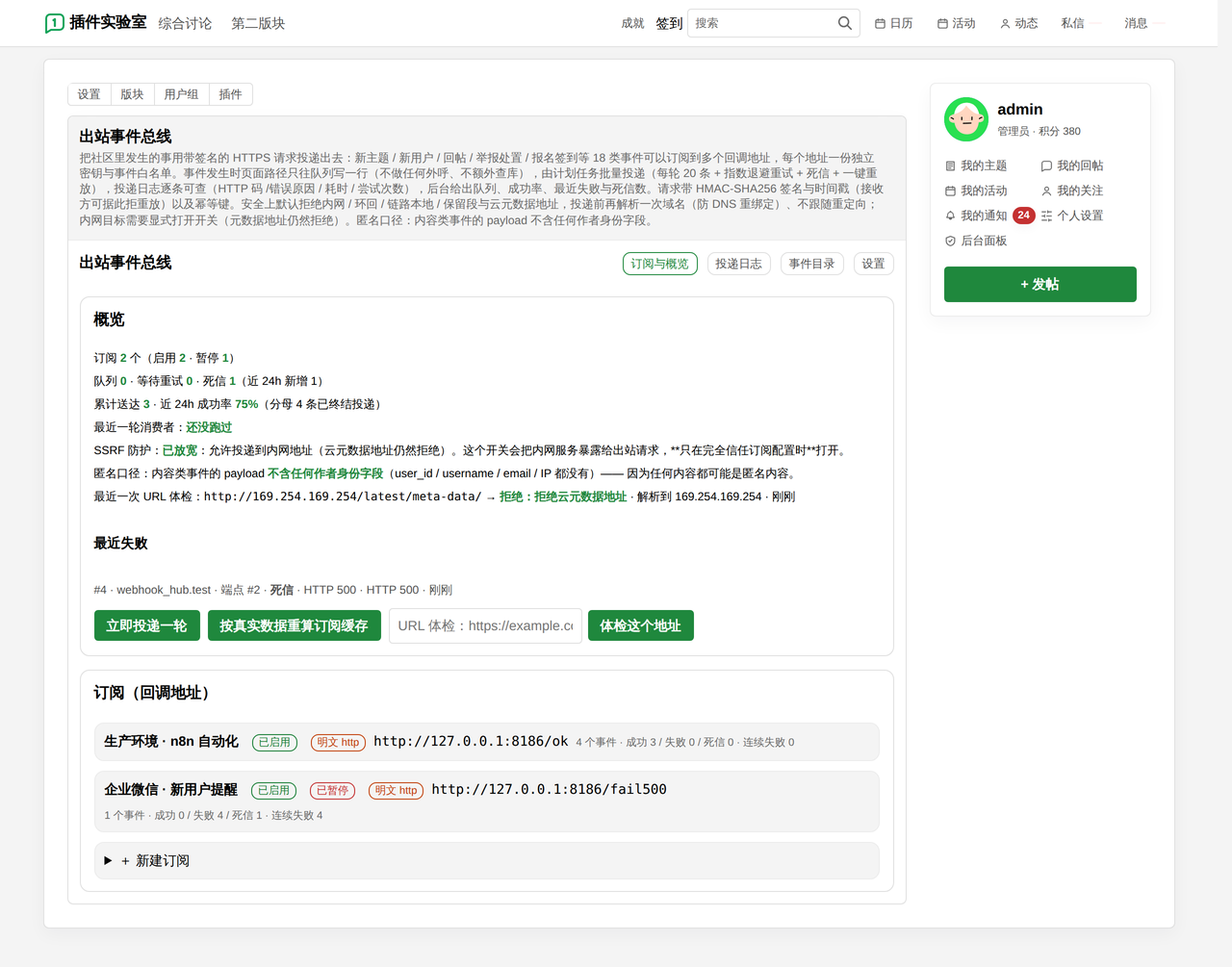Open 我的关注 in sidebar
This screenshot has width=1232, height=967.
(1072, 191)
